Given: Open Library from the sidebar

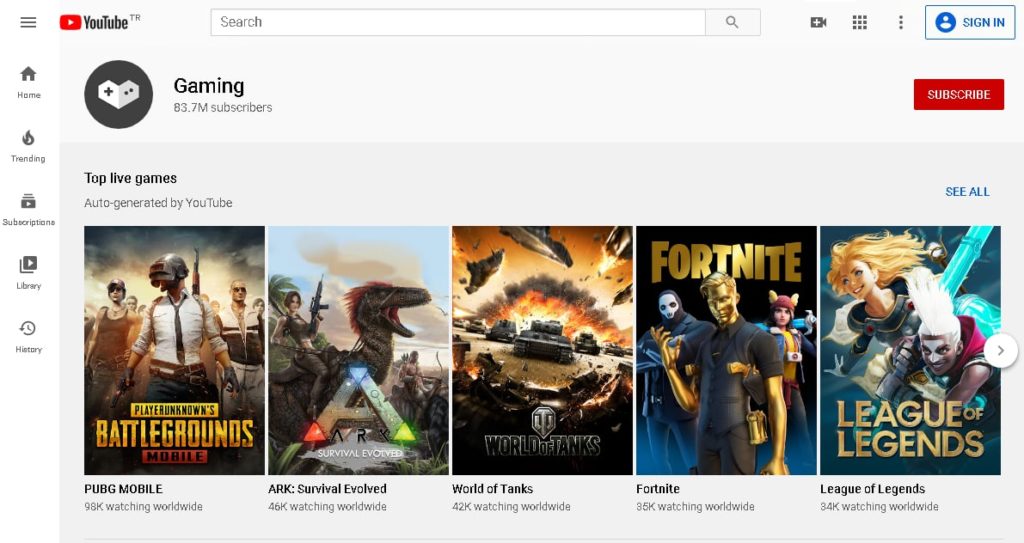Looking at the screenshot, I should point(28,272).
